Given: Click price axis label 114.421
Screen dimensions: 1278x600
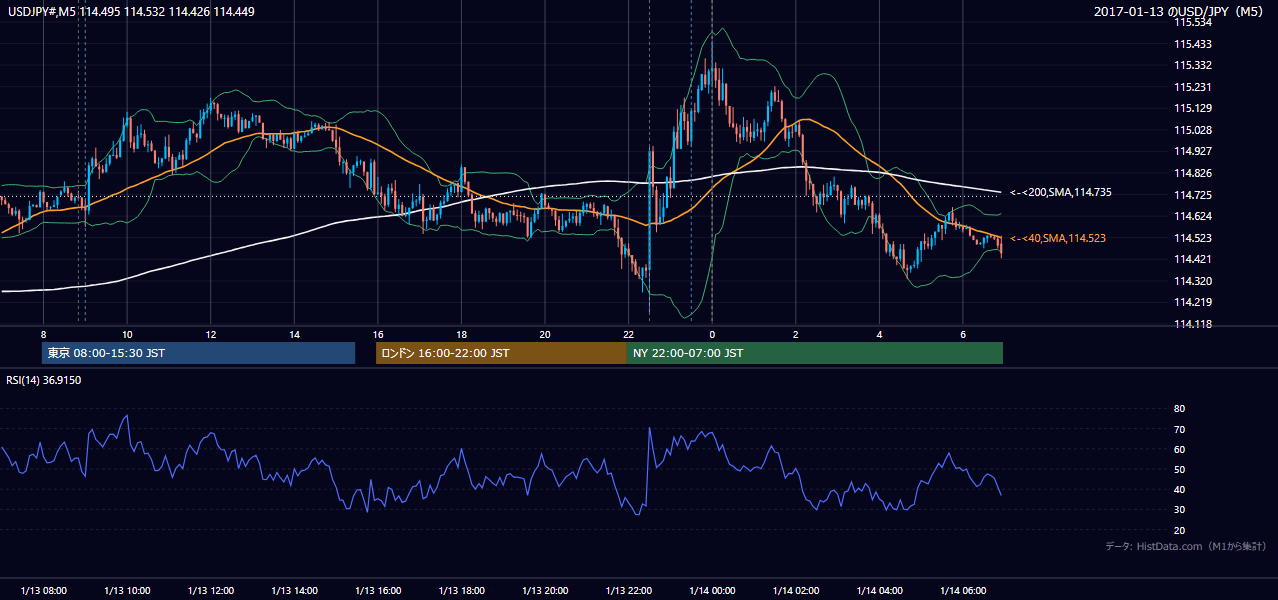Looking at the screenshot, I should 1193,259.
